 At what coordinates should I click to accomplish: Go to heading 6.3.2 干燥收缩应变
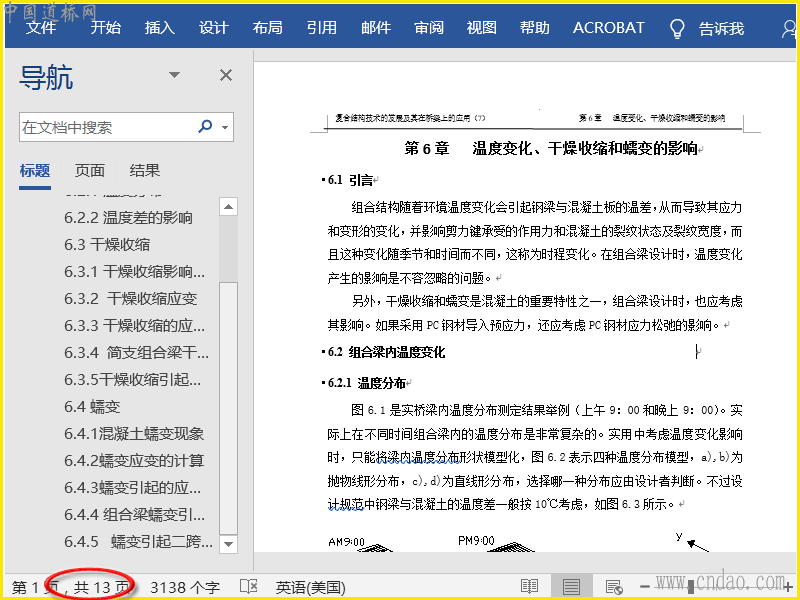(x=131, y=299)
